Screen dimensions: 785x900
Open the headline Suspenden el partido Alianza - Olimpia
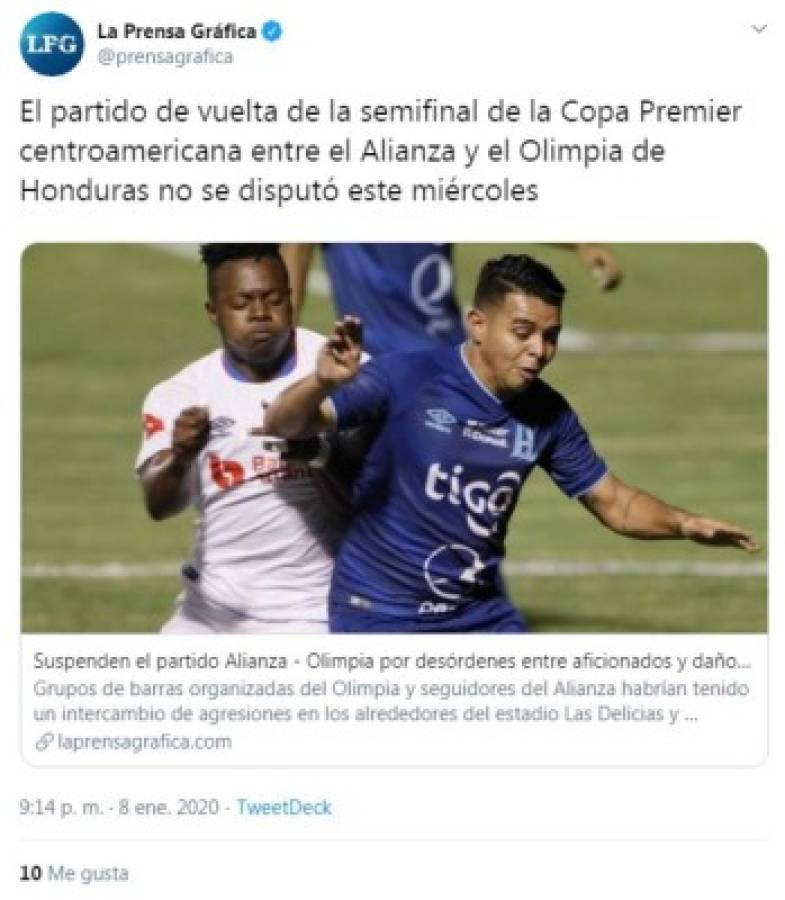[x=392, y=661]
